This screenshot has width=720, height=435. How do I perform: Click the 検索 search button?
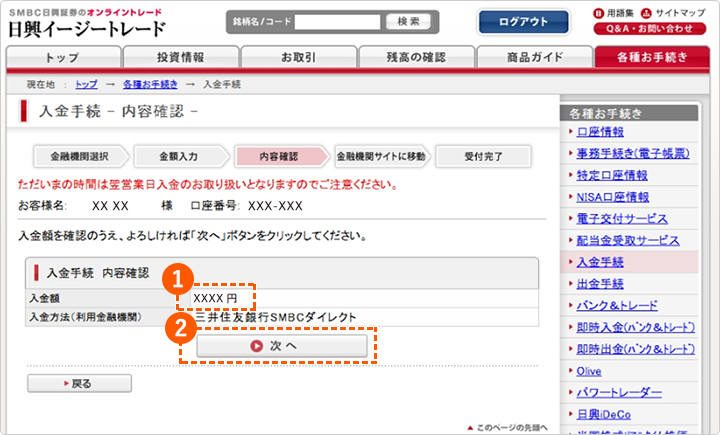(408, 22)
